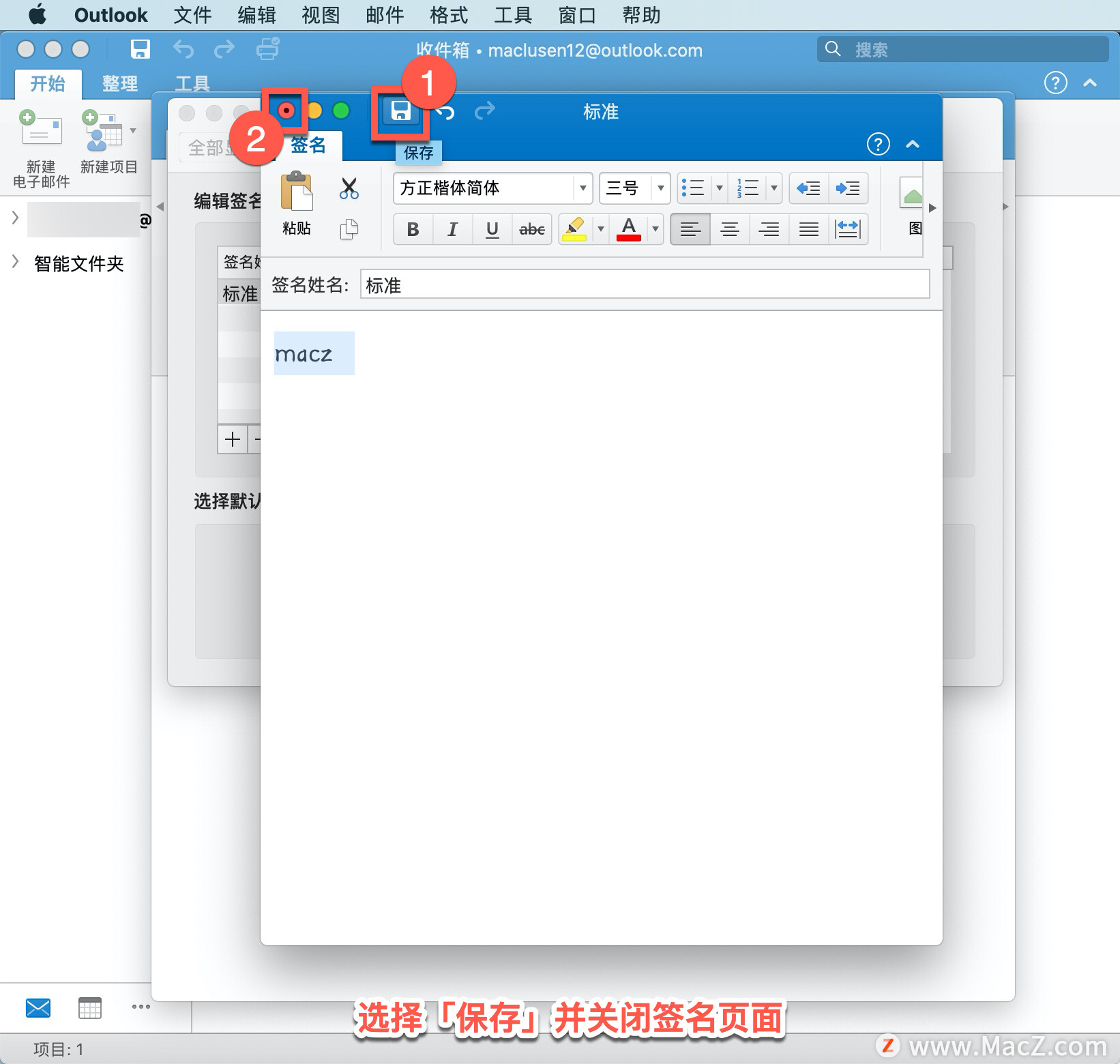Save icon in main Outlook toolbar
This screenshot has width=1120, height=1064.
[141, 49]
